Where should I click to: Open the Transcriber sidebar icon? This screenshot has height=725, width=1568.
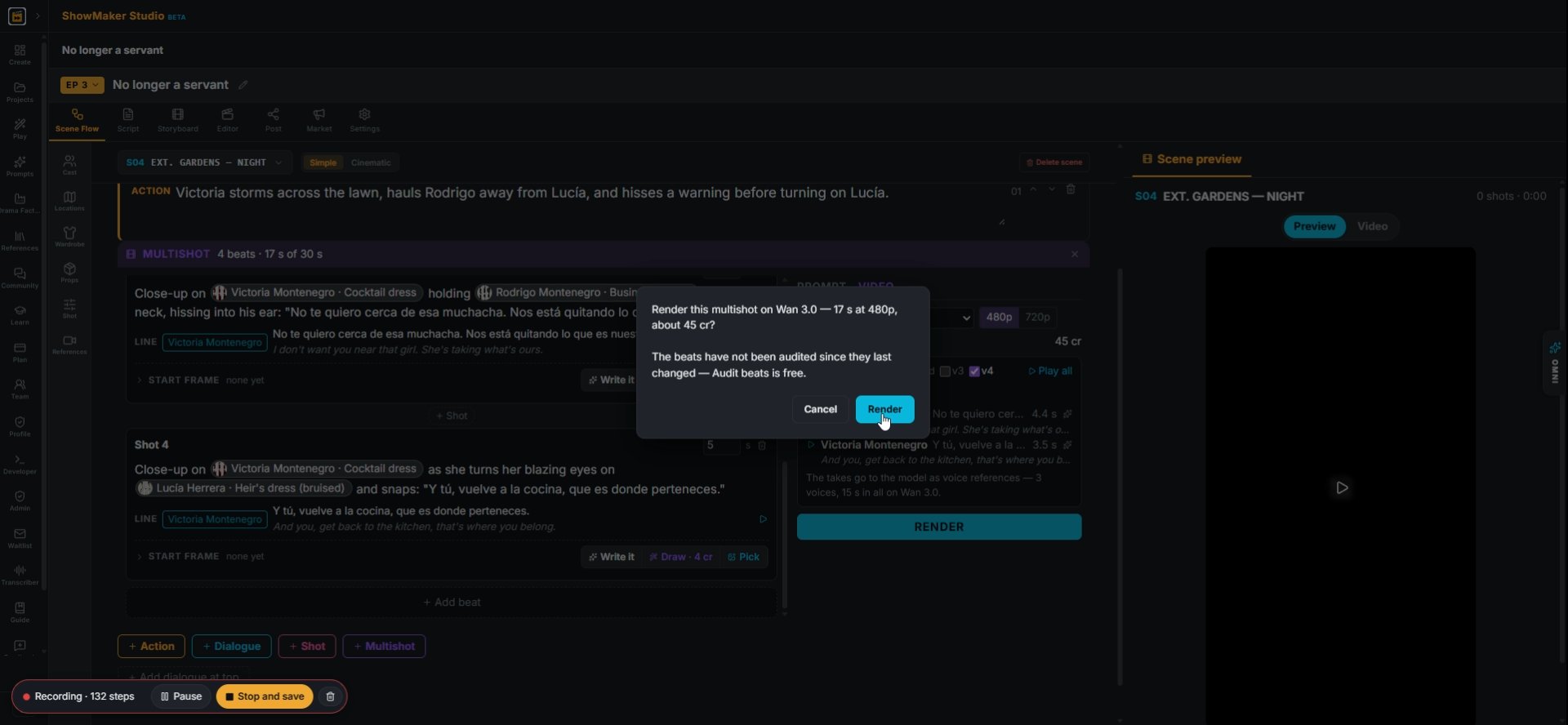[20, 576]
